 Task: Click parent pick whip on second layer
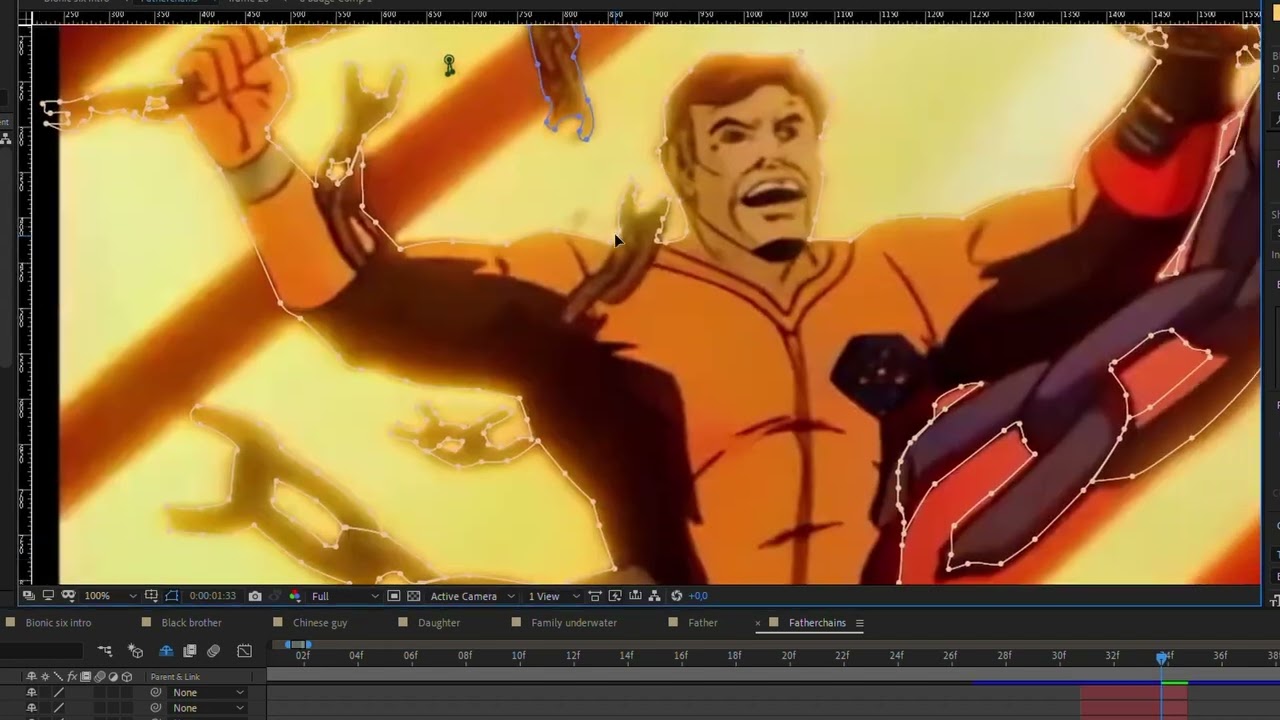(x=156, y=708)
